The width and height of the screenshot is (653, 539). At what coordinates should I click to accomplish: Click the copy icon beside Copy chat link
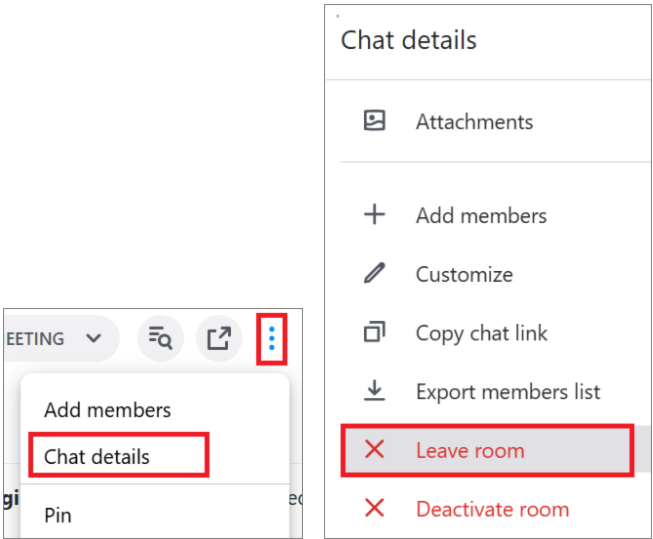(374, 333)
